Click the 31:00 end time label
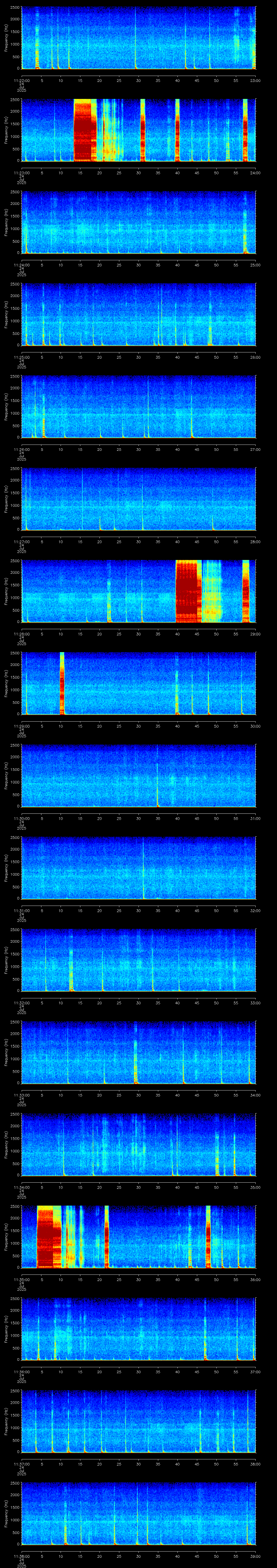277x1568 pixels. click(x=256, y=819)
